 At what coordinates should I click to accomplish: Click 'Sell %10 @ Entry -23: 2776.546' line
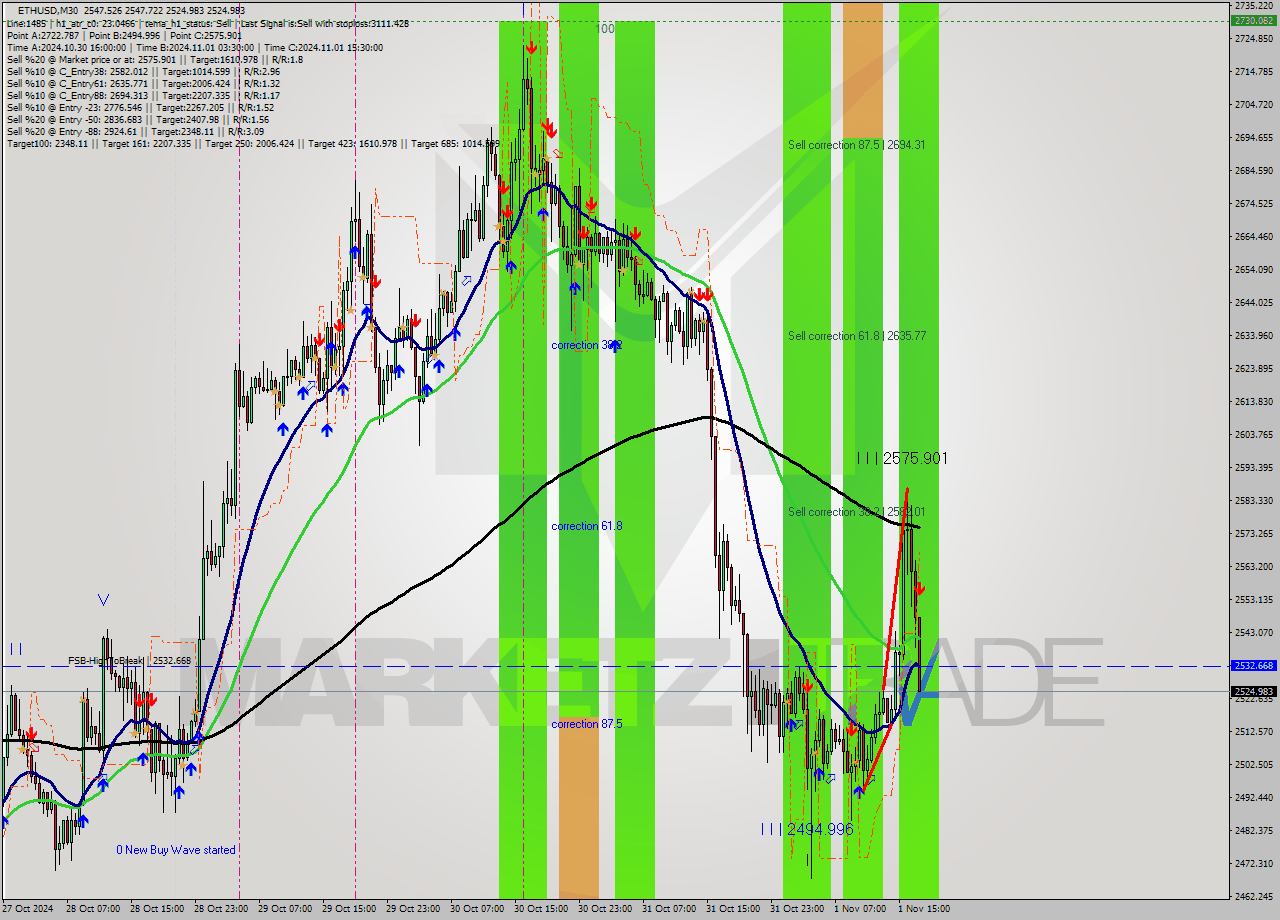point(140,107)
